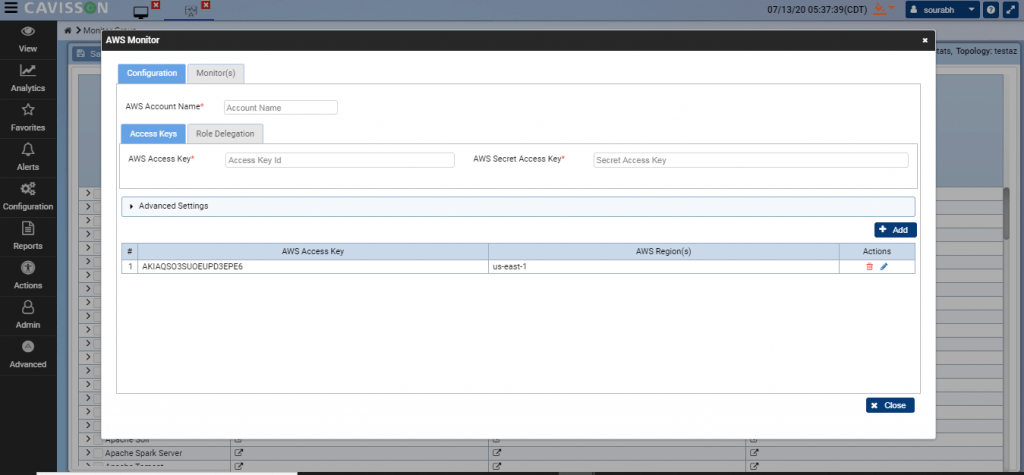Click the home icon in the breadcrumb

tap(67, 31)
